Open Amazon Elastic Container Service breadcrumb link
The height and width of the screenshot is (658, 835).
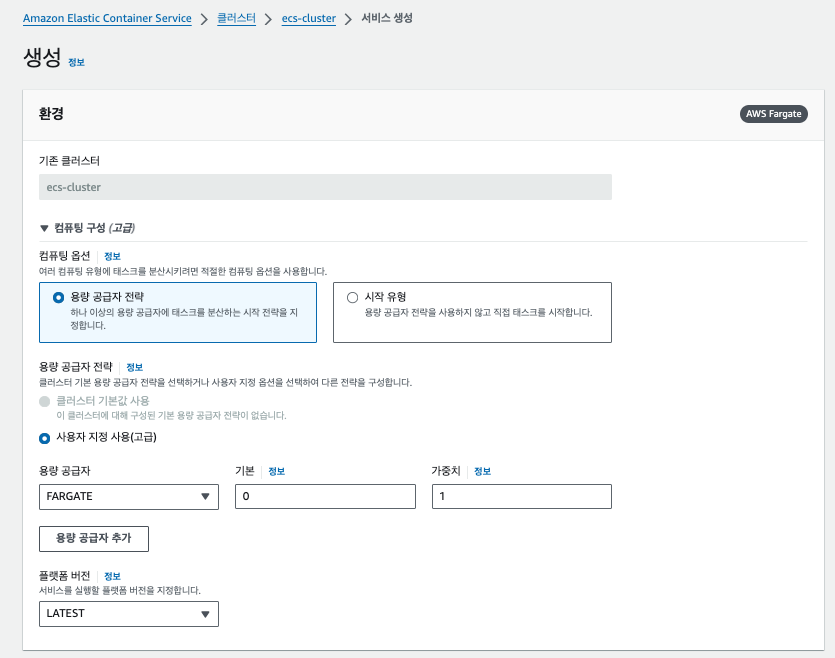[x=107, y=18]
